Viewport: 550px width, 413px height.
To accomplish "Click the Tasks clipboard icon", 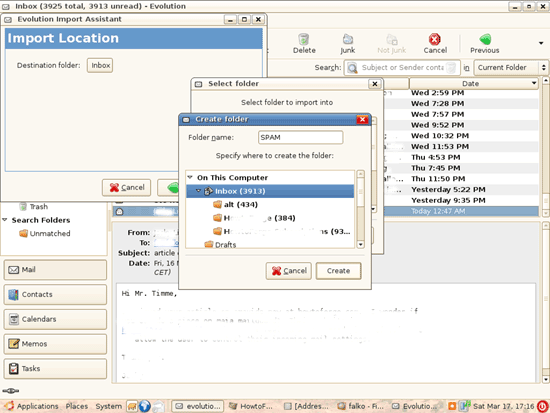I will (14, 368).
